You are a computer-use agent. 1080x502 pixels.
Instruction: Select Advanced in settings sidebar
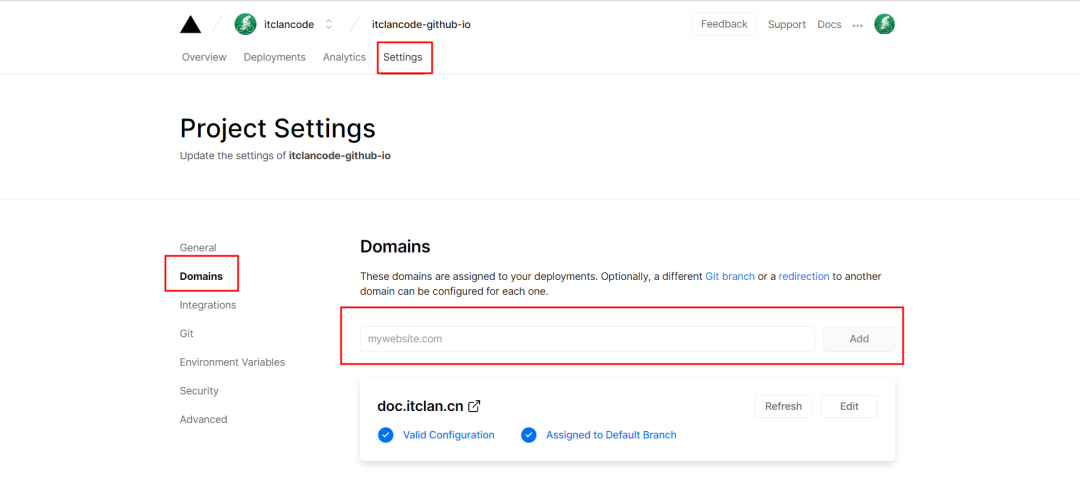click(203, 419)
